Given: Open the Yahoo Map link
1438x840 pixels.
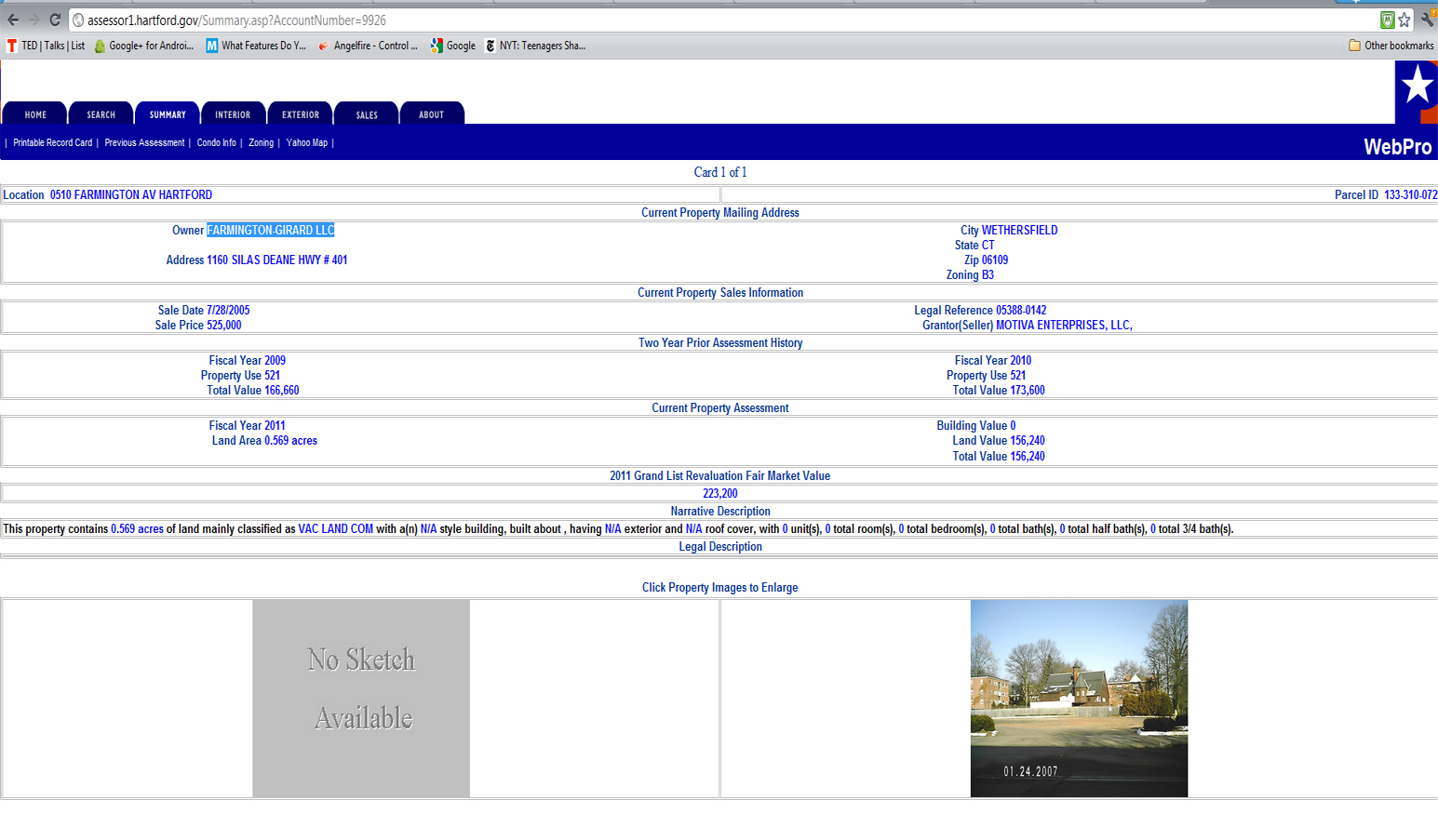Looking at the screenshot, I should click(x=307, y=143).
